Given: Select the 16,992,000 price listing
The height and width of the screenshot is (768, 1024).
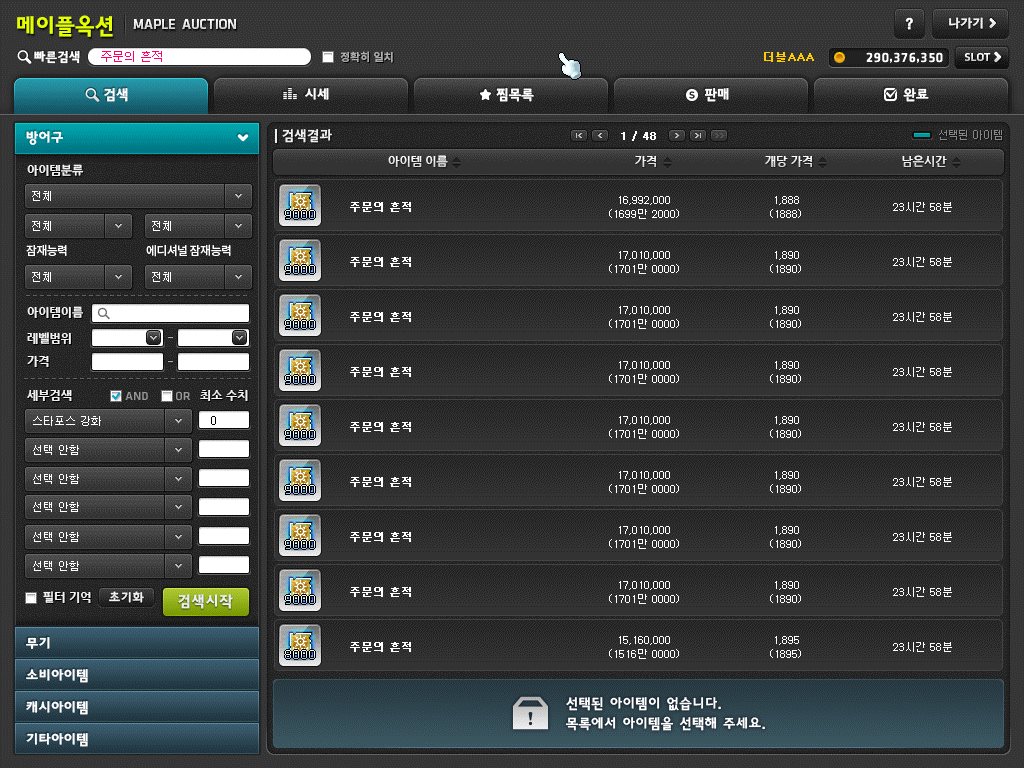Looking at the screenshot, I should (x=637, y=206).
